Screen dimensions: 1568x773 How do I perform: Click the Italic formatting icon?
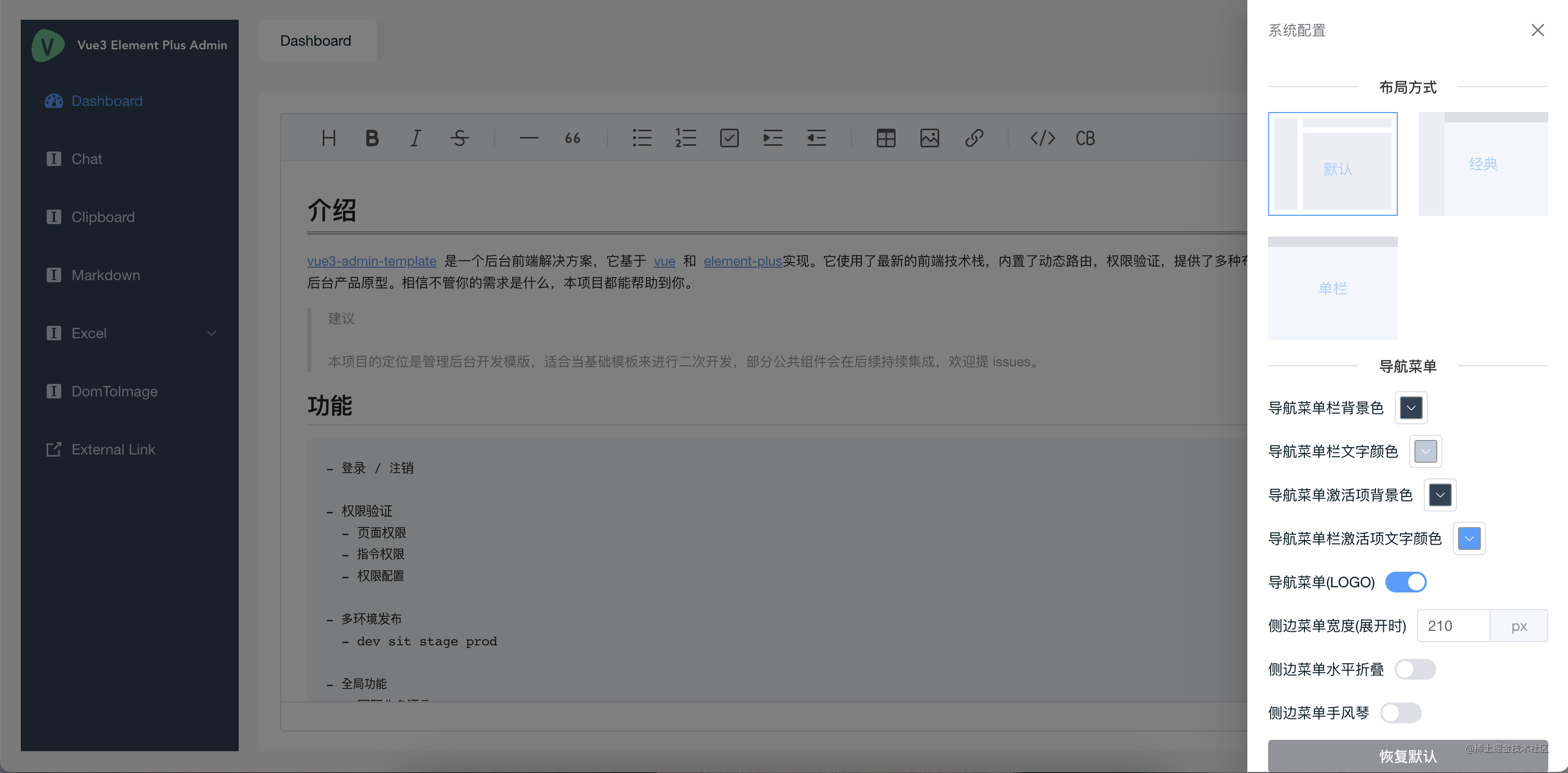(x=416, y=138)
